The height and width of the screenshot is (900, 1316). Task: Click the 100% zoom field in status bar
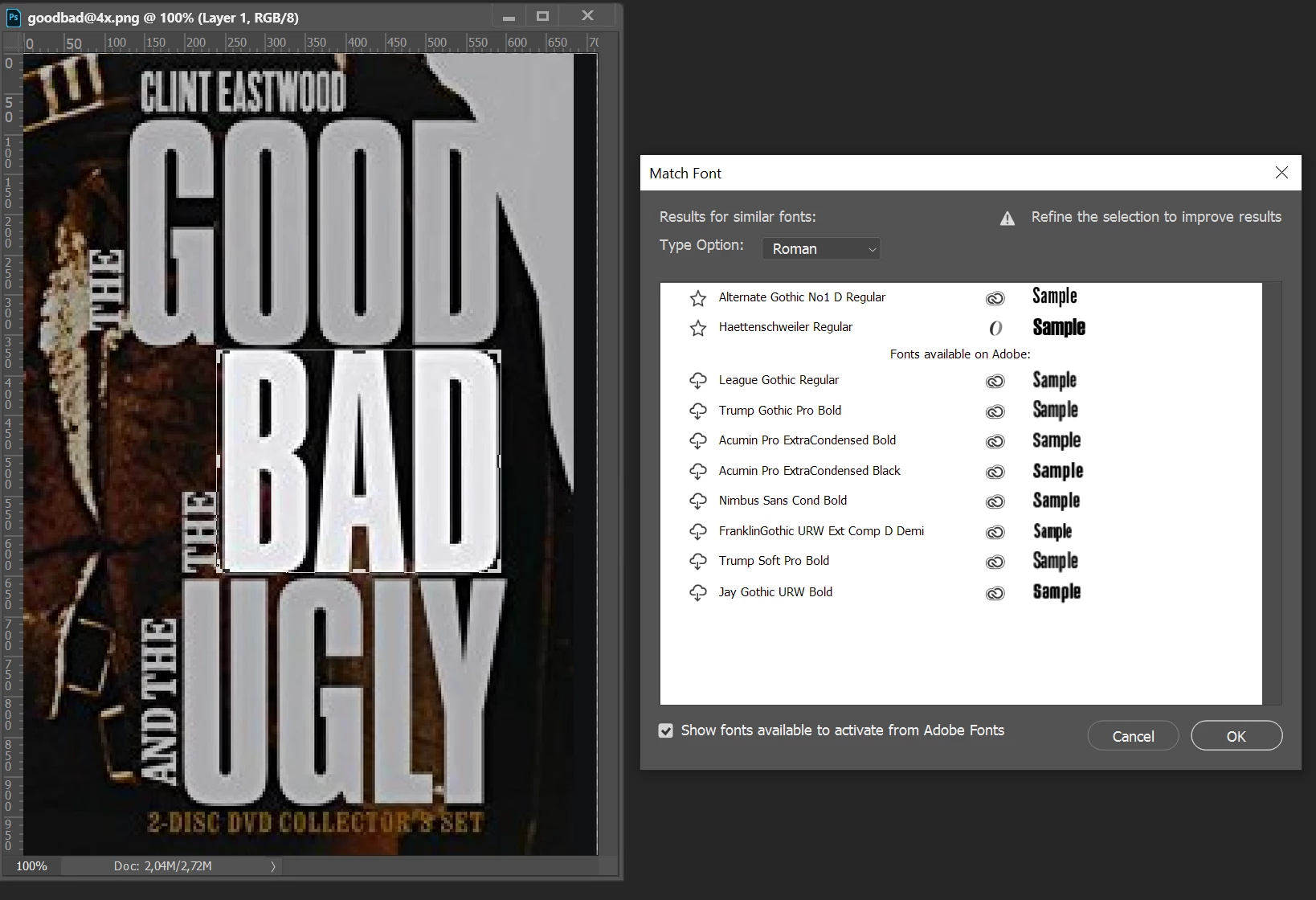(32, 866)
